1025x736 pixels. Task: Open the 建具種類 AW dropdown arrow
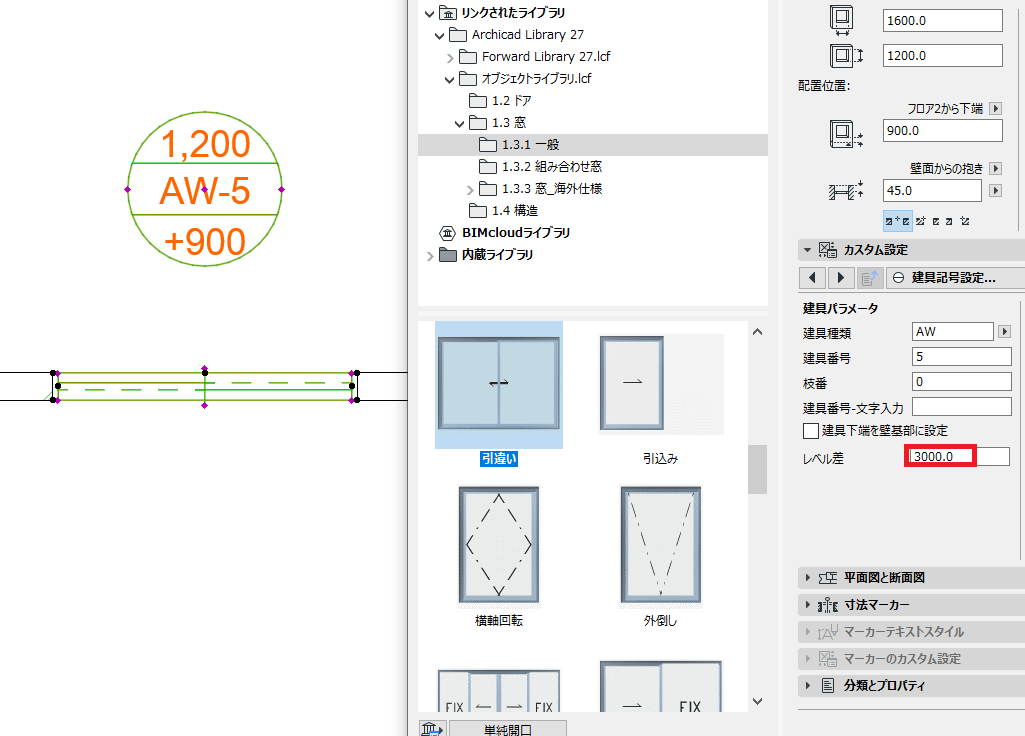[x=1005, y=332]
